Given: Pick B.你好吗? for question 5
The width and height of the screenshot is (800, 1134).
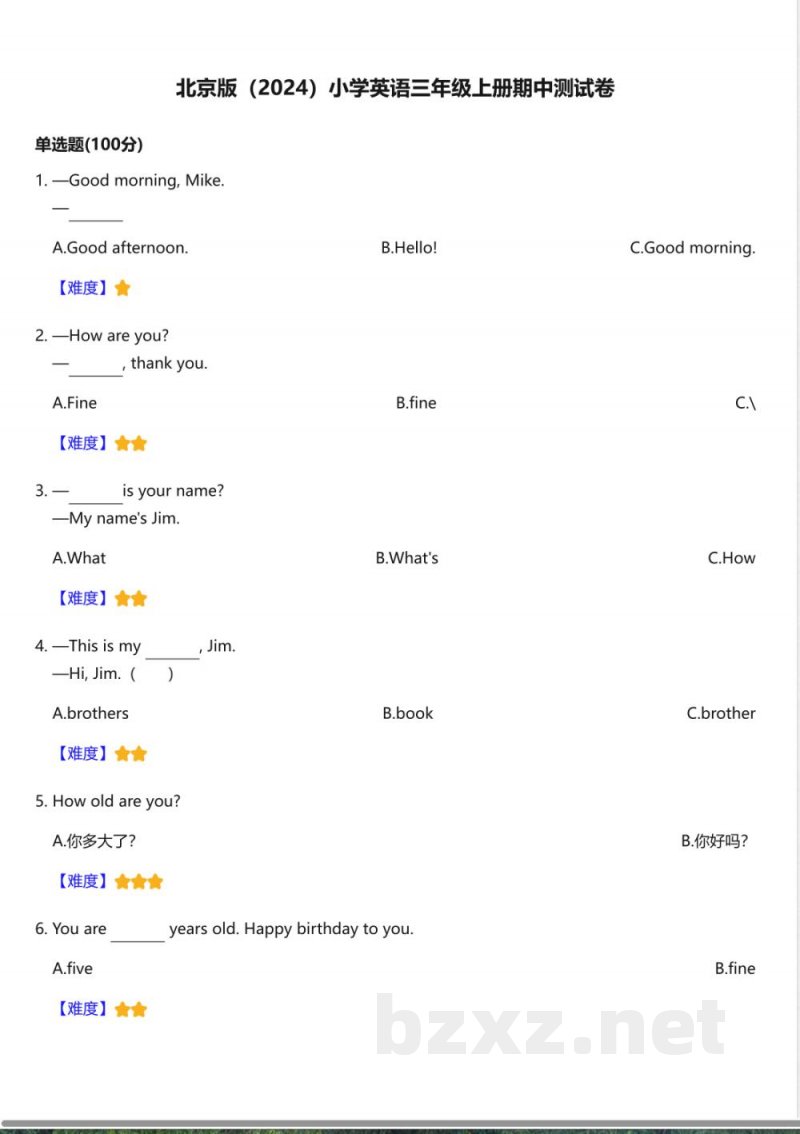Looking at the screenshot, I should click(x=715, y=841).
